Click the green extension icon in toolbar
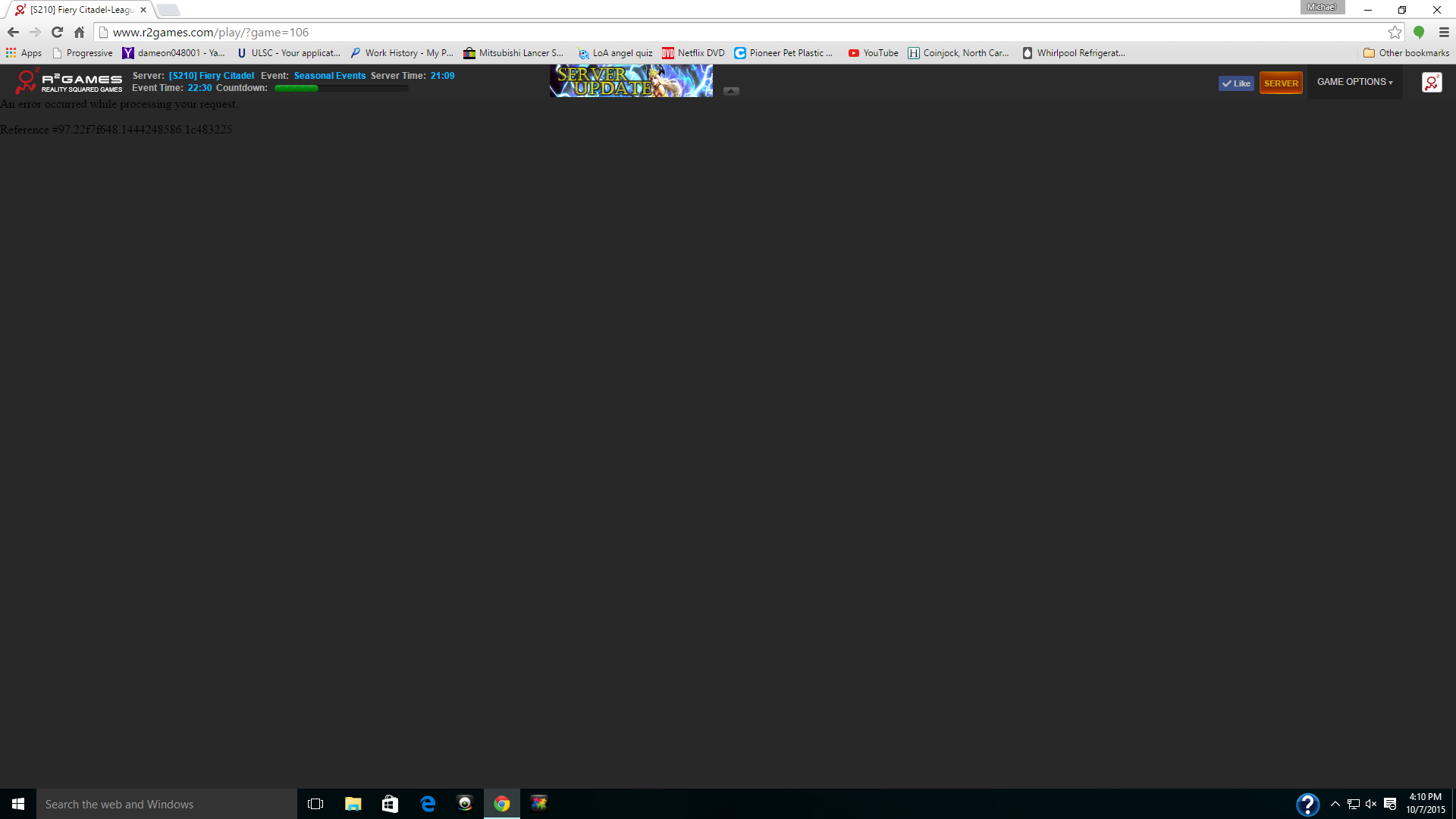1456x819 pixels. [x=1419, y=33]
